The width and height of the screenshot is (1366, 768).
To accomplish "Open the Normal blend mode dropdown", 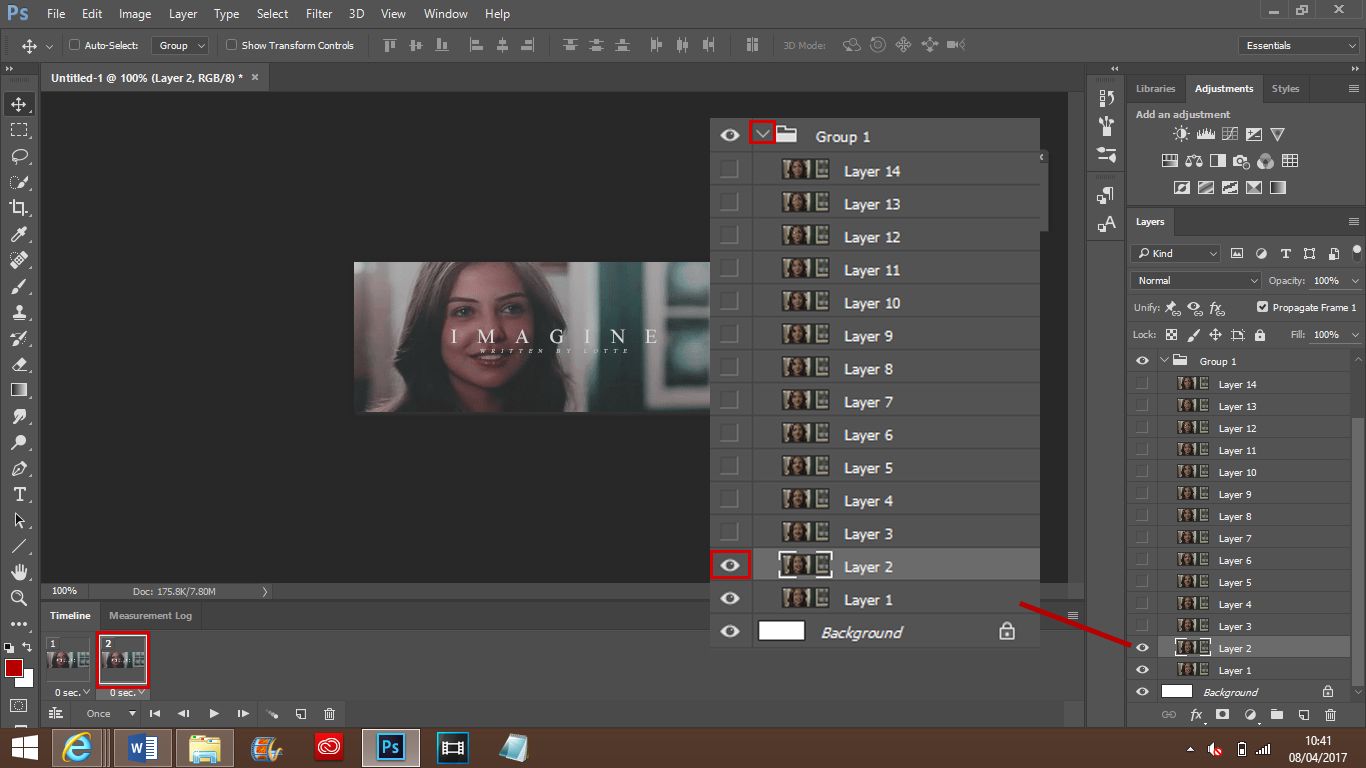I will [x=1195, y=281].
